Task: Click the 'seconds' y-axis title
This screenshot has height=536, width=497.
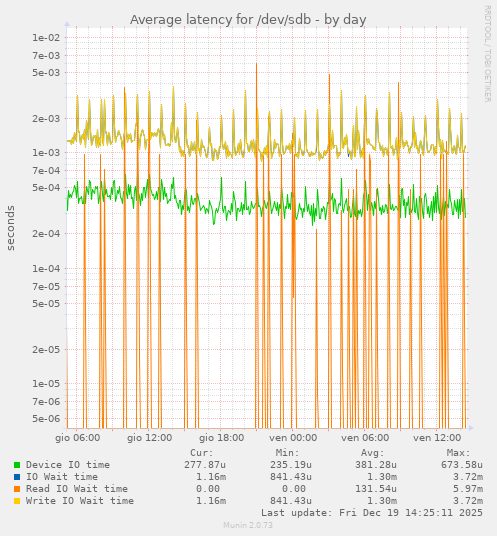Action: point(11,228)
